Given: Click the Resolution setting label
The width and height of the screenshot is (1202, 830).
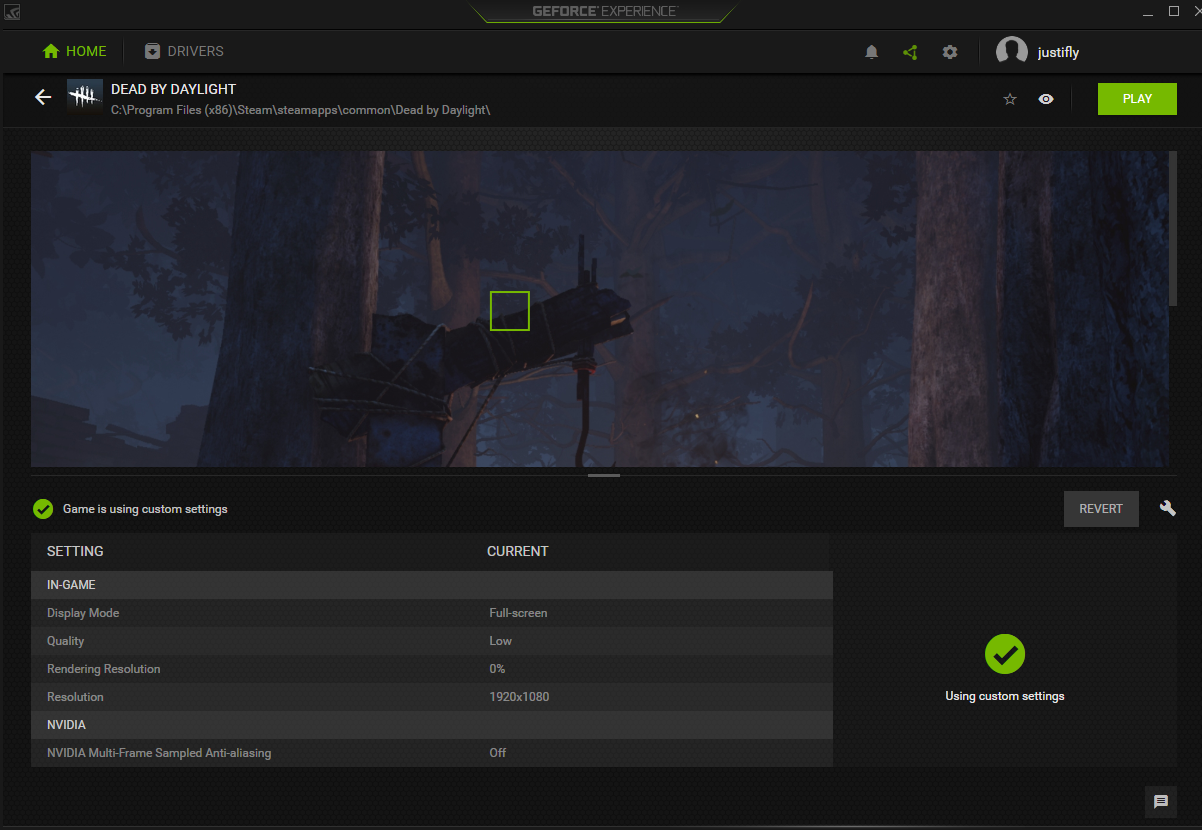Looking at the screenshot, I should (75, 697).
